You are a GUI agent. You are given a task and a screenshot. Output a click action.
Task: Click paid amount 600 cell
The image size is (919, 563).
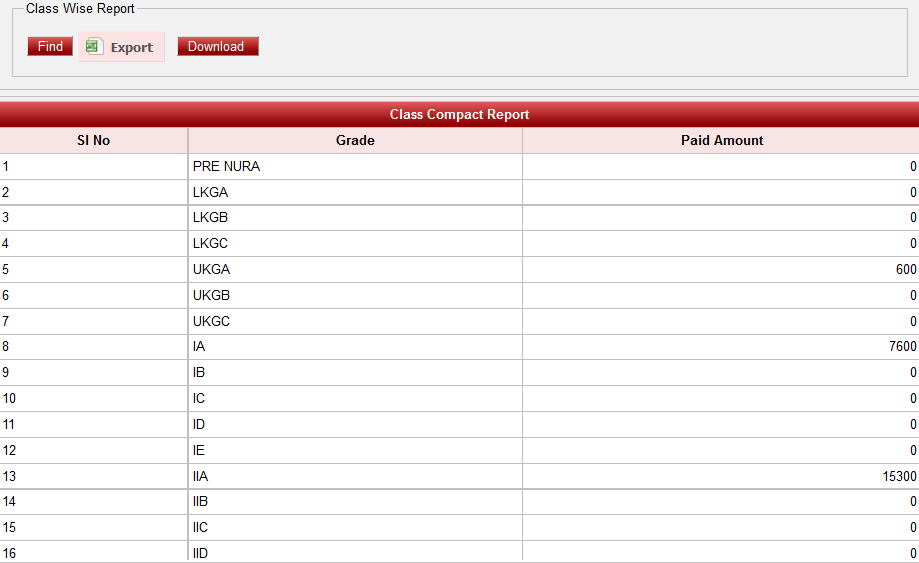pyautogui.click(x=905, y=270)
